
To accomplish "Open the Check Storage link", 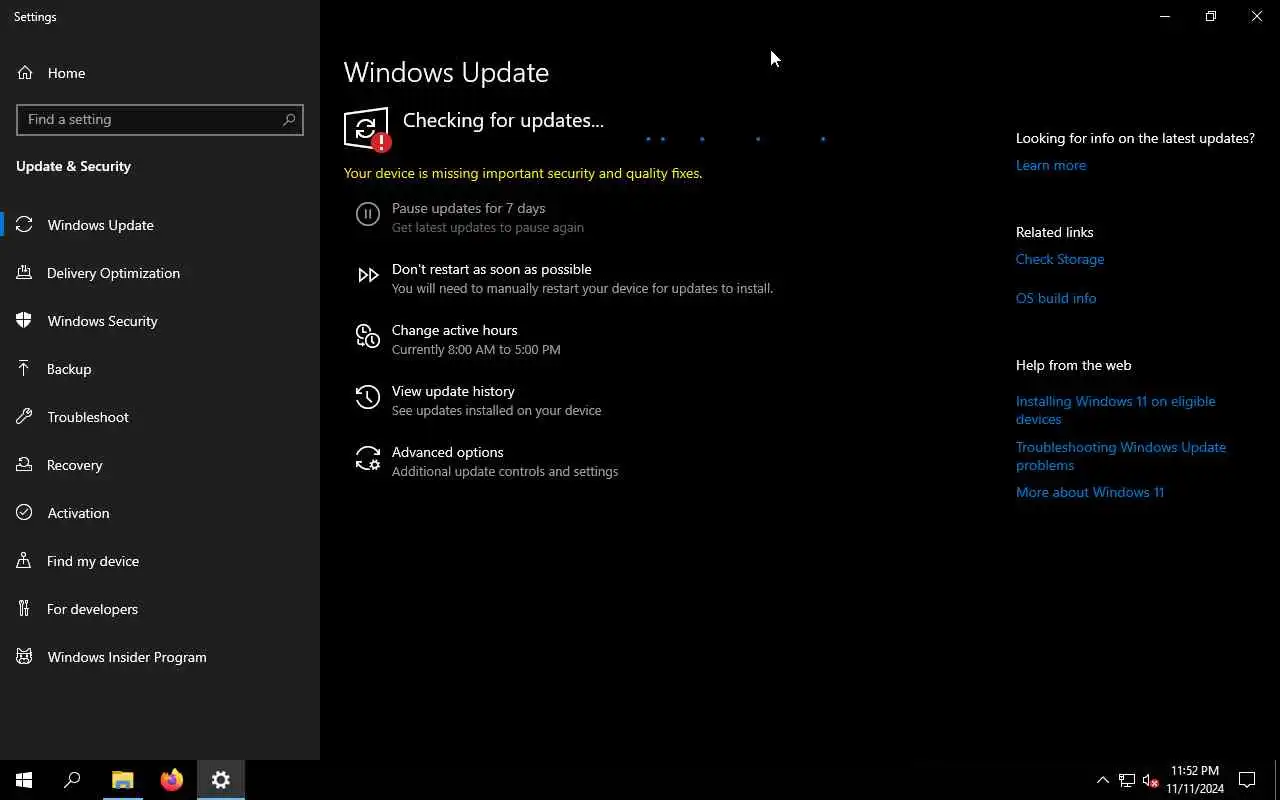I will [x=1060, y=260].
